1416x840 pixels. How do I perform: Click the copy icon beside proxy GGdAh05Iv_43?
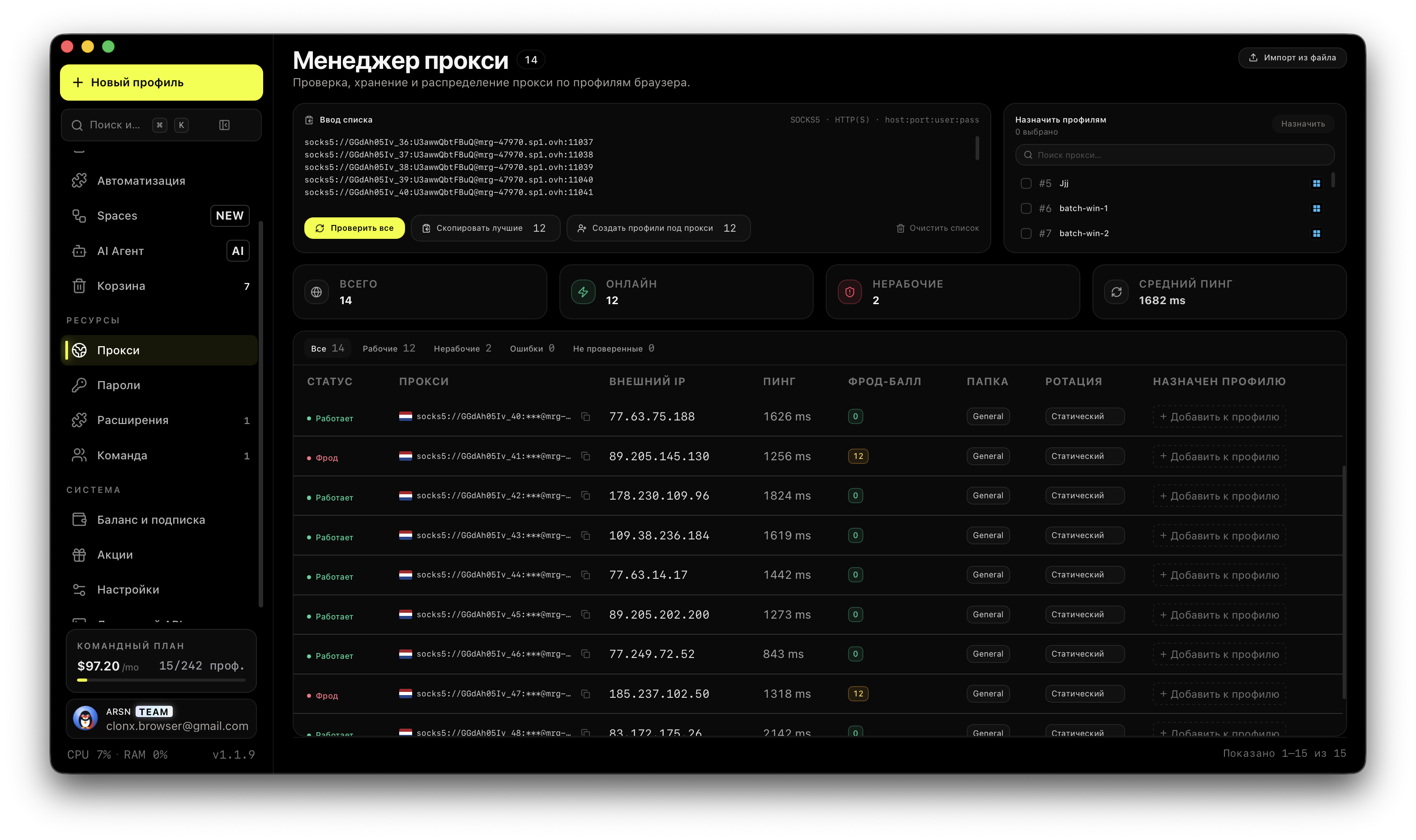click(585, 535)
